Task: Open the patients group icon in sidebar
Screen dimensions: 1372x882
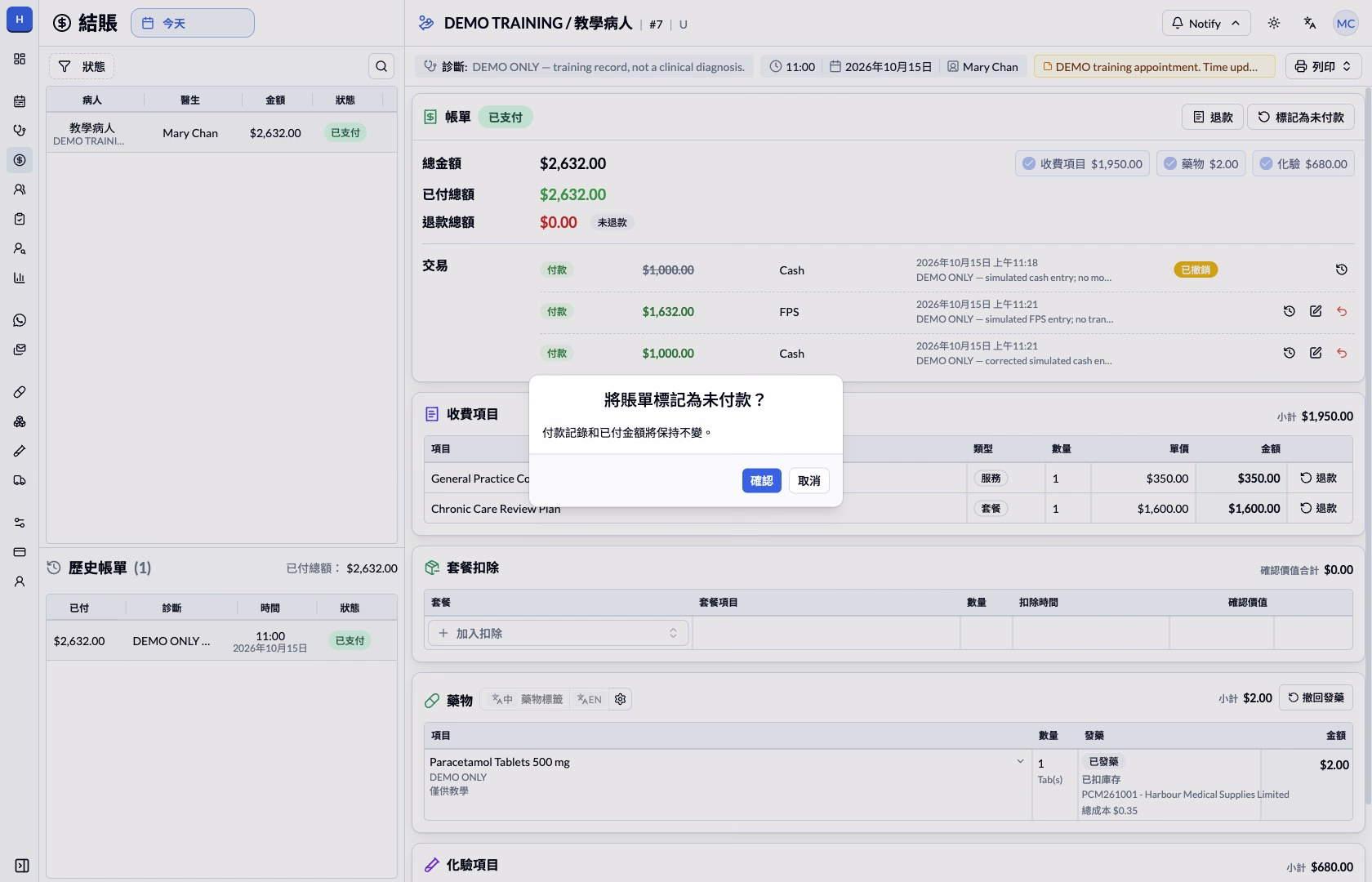Action: (20, 189)
